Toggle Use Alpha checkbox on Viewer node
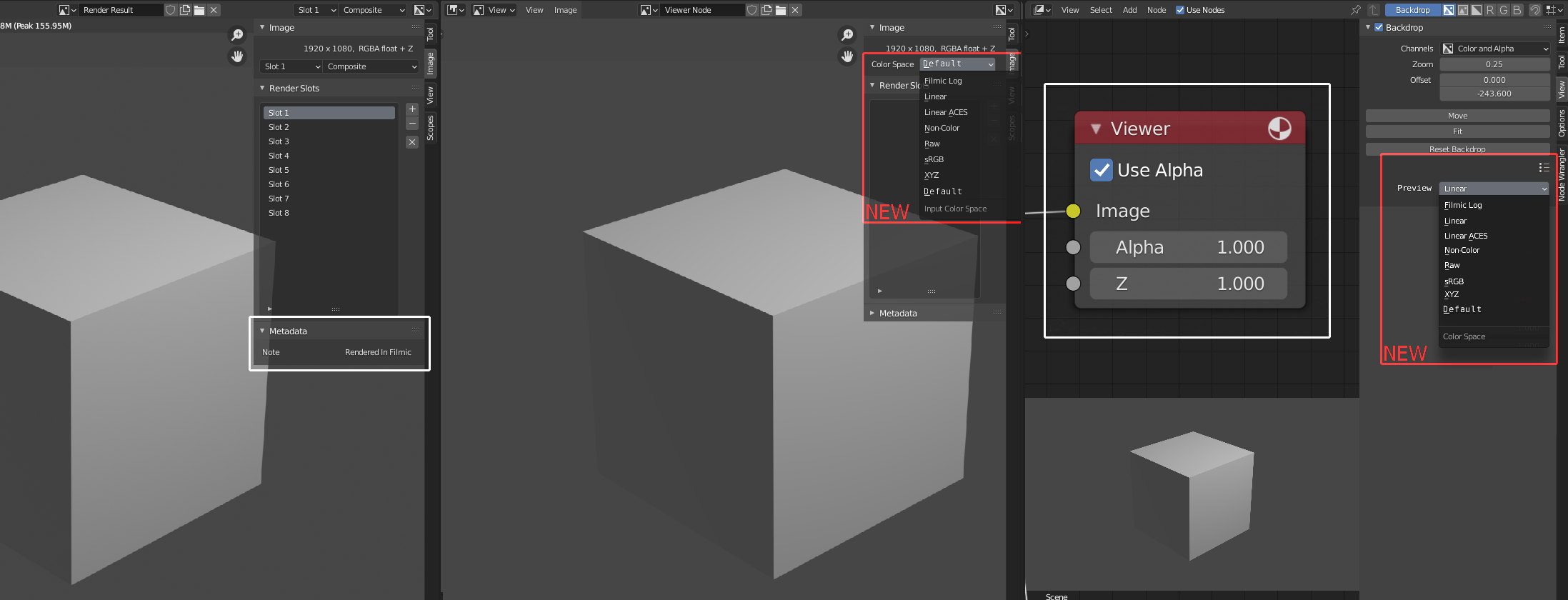The image size is (1568, 600). pyautogui.click(x=1102, y=170)
